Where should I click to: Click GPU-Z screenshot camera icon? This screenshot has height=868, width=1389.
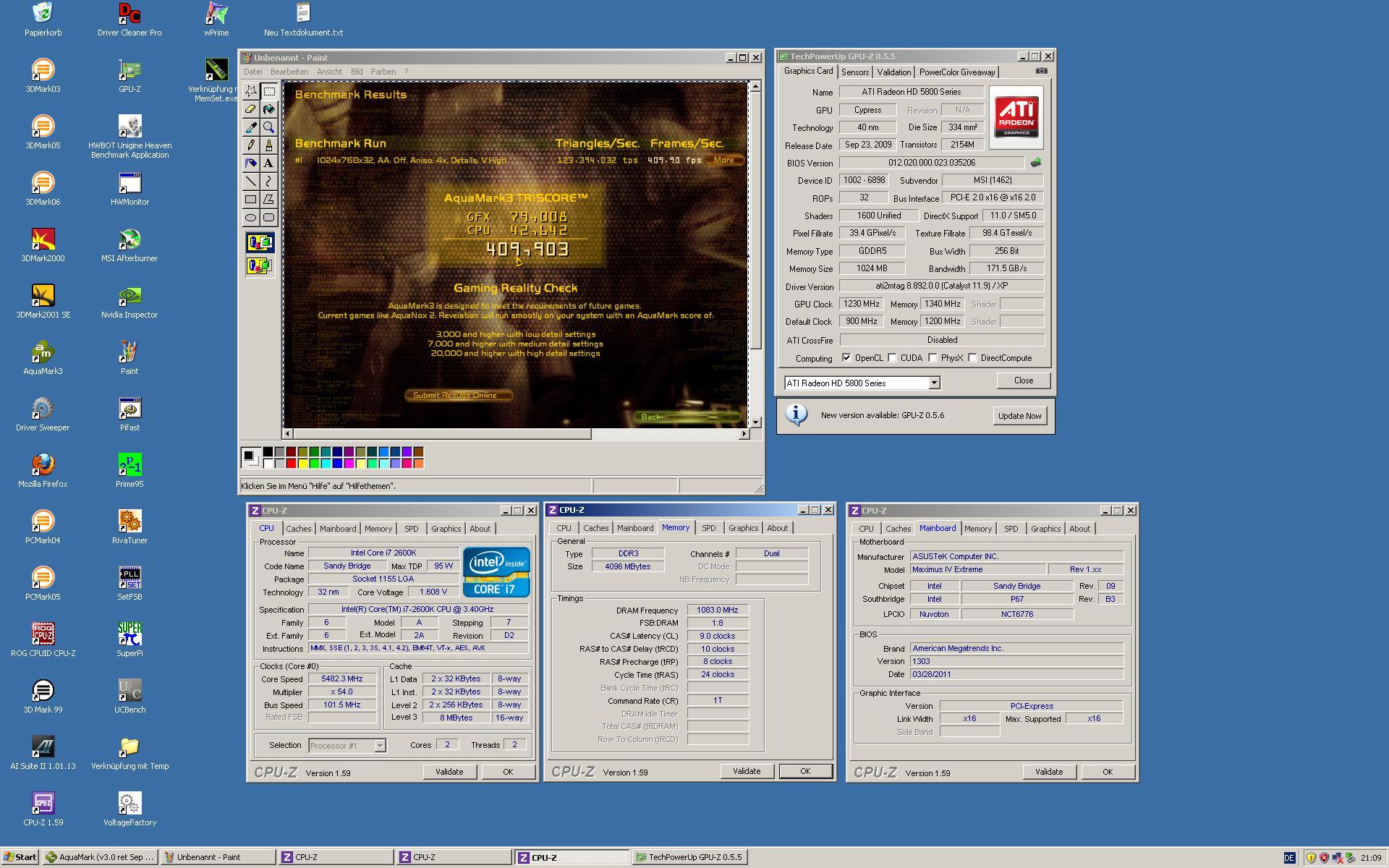click(x=1041, y=71)
